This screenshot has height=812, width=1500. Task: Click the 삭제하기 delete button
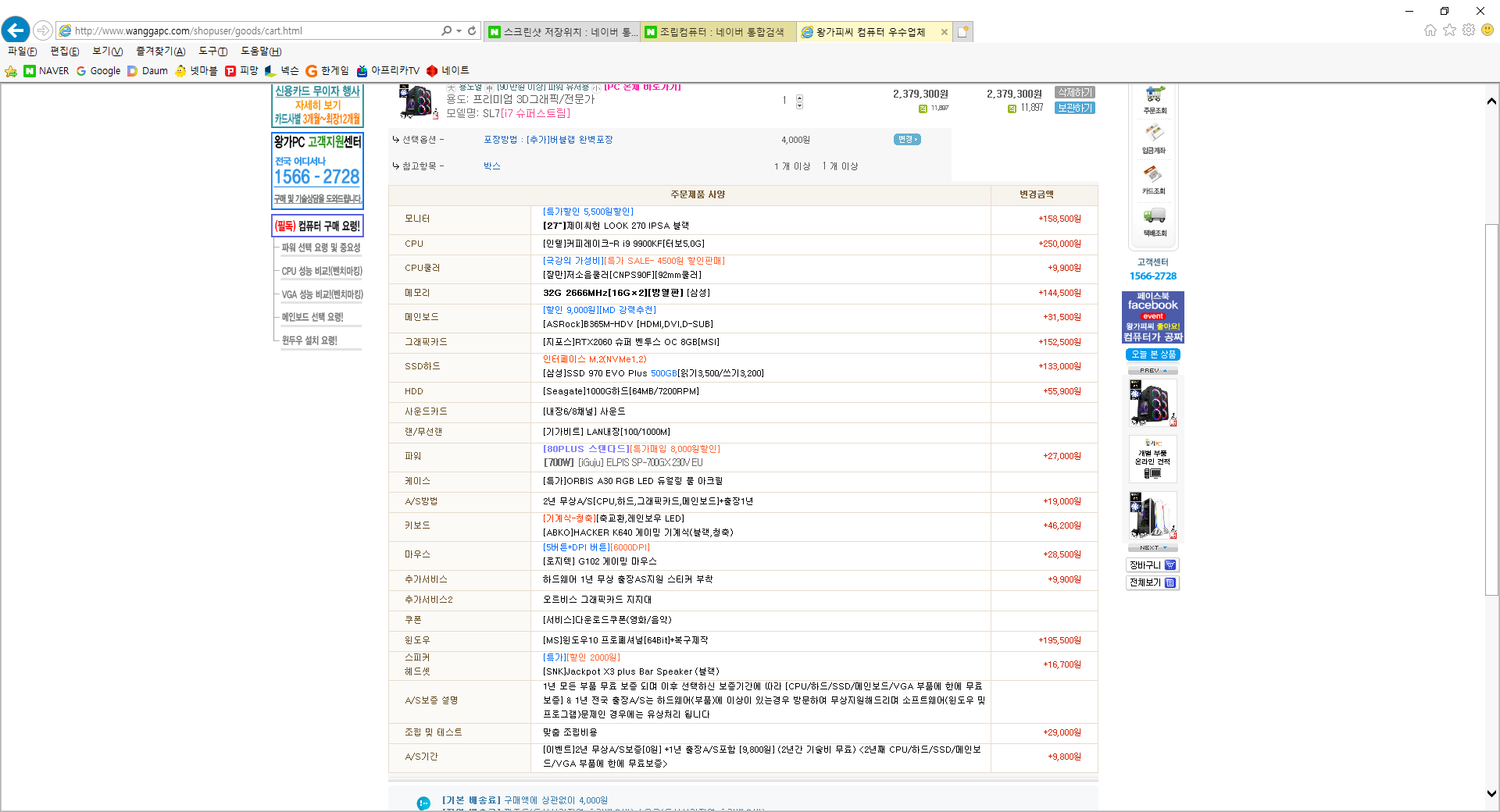point(1075,93)
